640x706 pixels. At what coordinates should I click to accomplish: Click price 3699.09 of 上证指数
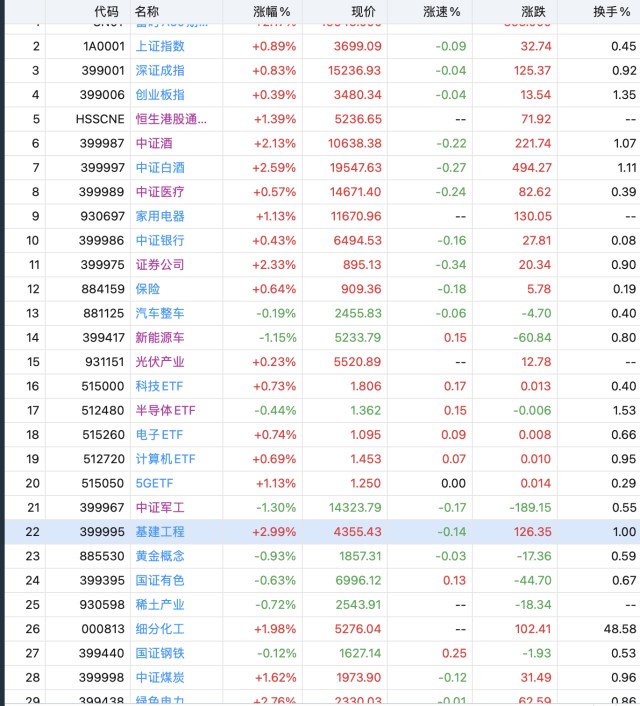[358, 46]
